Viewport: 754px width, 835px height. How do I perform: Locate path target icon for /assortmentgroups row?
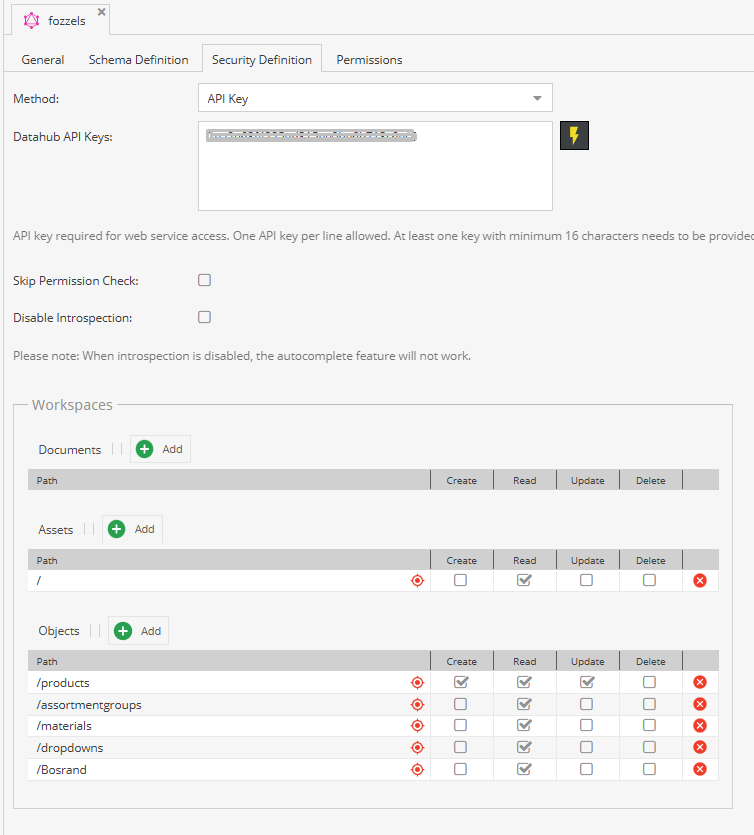(417, 705)
